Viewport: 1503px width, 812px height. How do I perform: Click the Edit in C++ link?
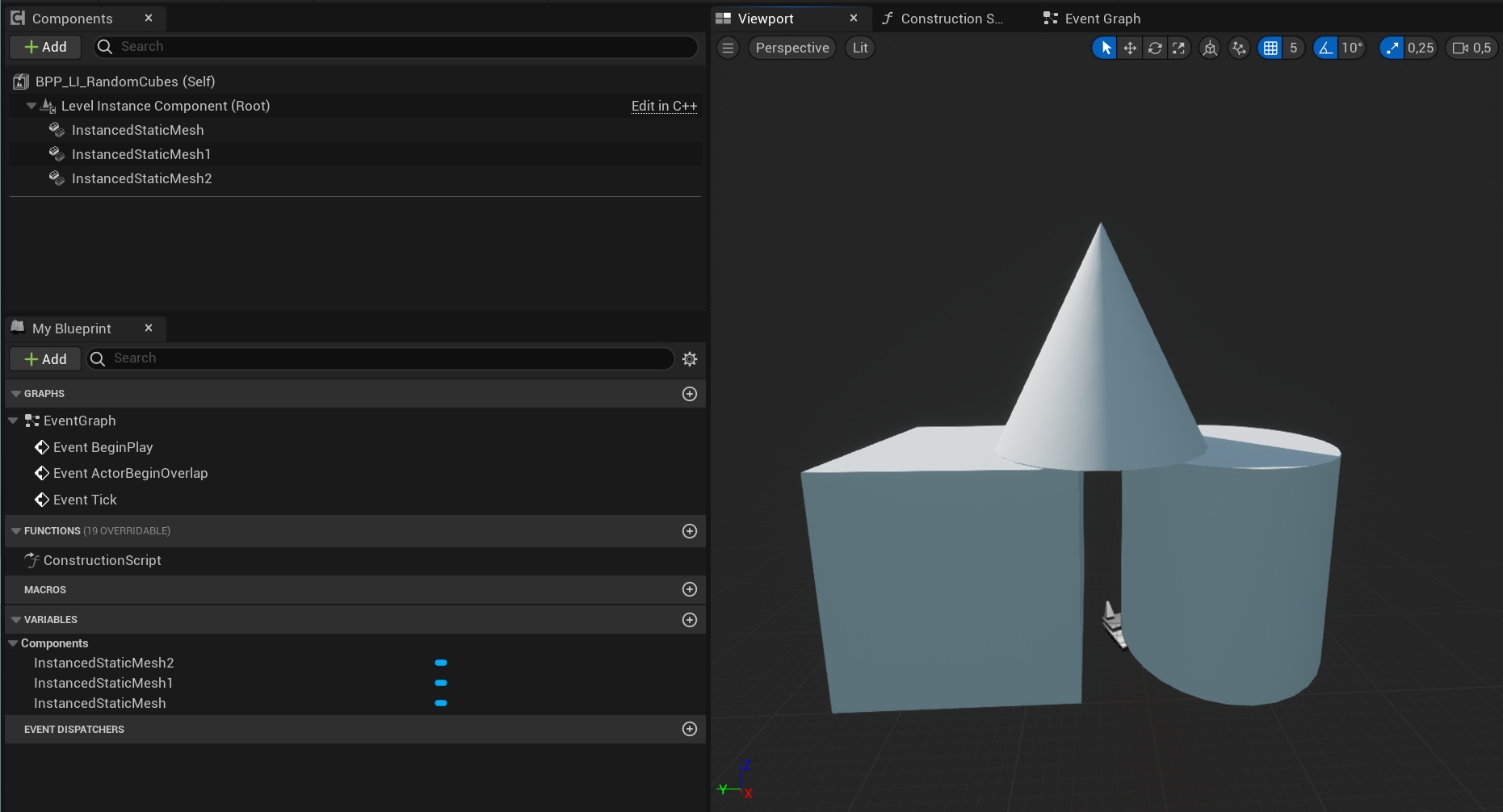click(x=664, y=106)
